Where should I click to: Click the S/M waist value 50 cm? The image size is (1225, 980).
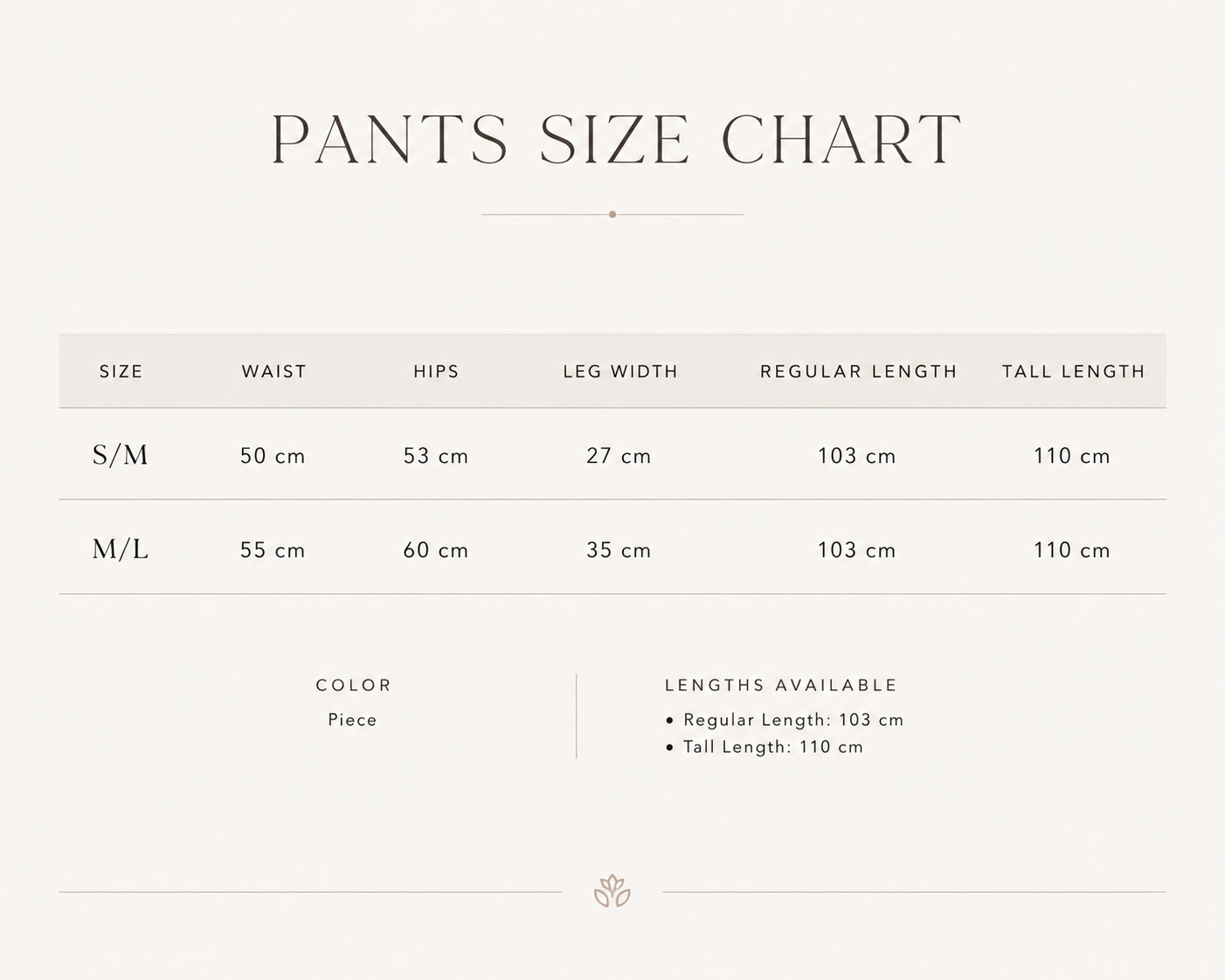coord(273,456)
